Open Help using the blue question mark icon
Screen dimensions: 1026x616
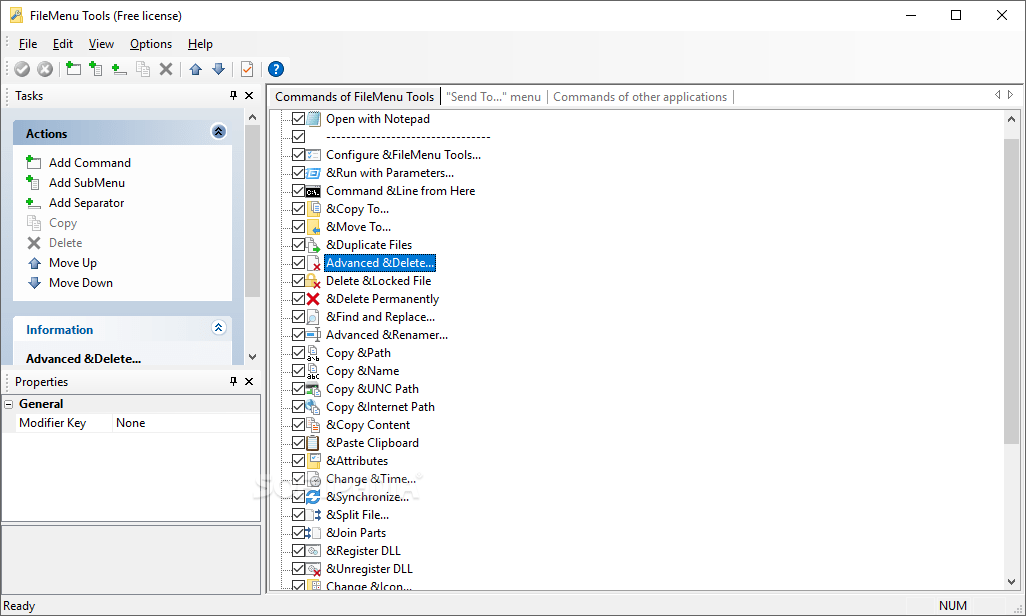click(276, 68)
